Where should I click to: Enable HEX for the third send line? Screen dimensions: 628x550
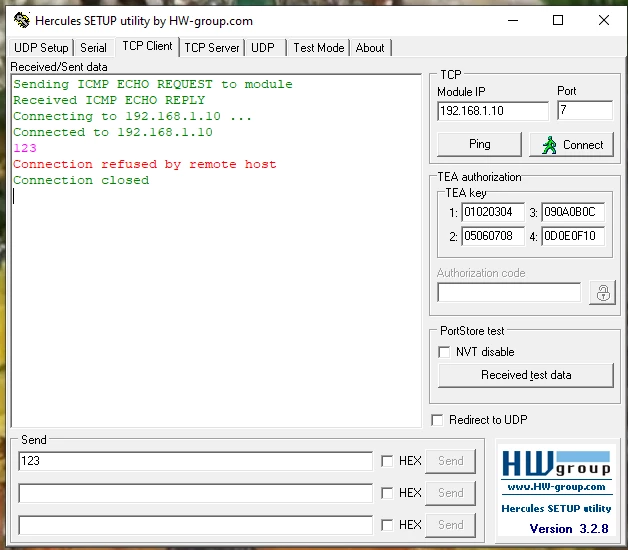pos(387,525)
